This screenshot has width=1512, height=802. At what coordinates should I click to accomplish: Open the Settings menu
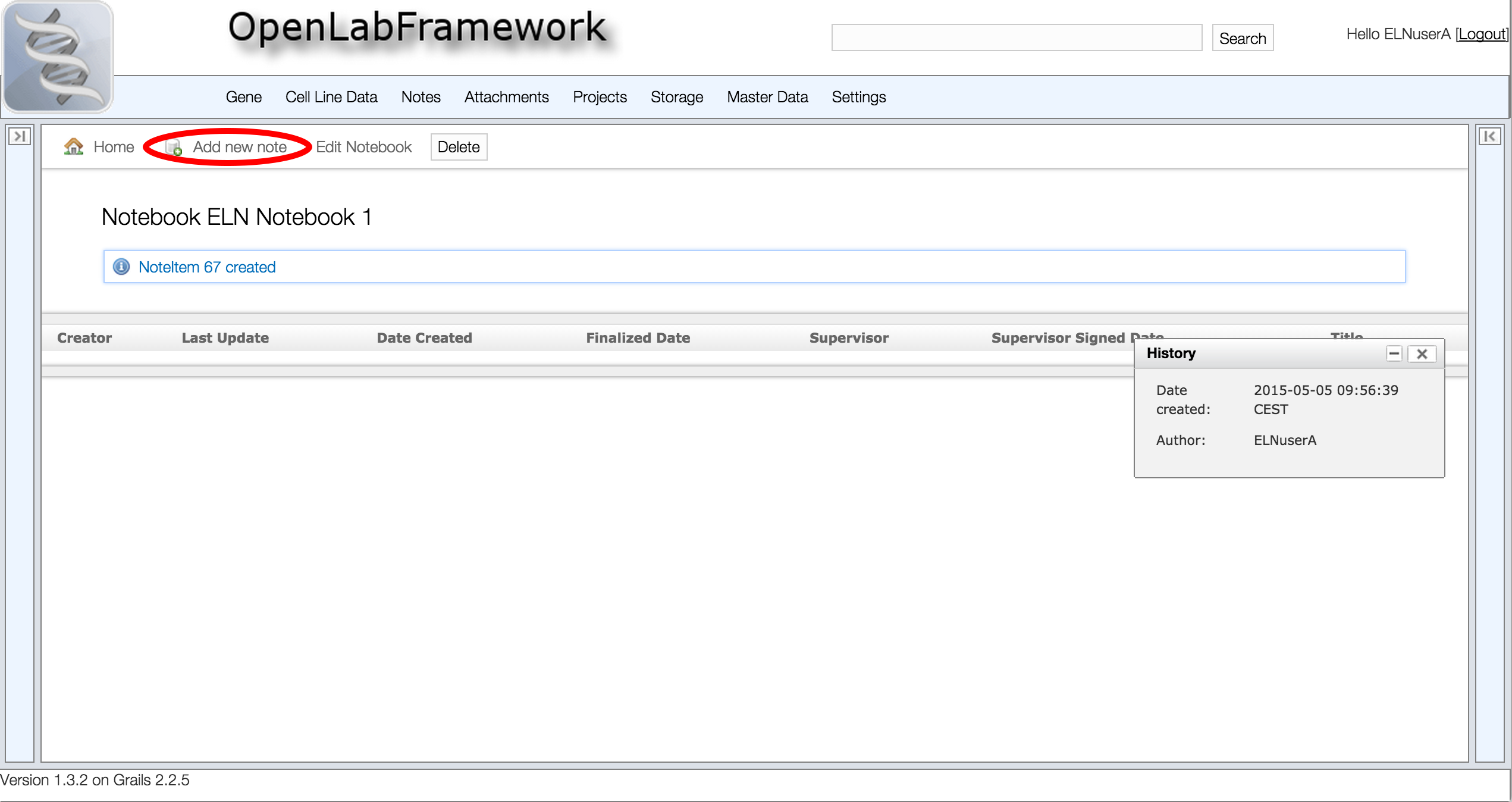858,97
